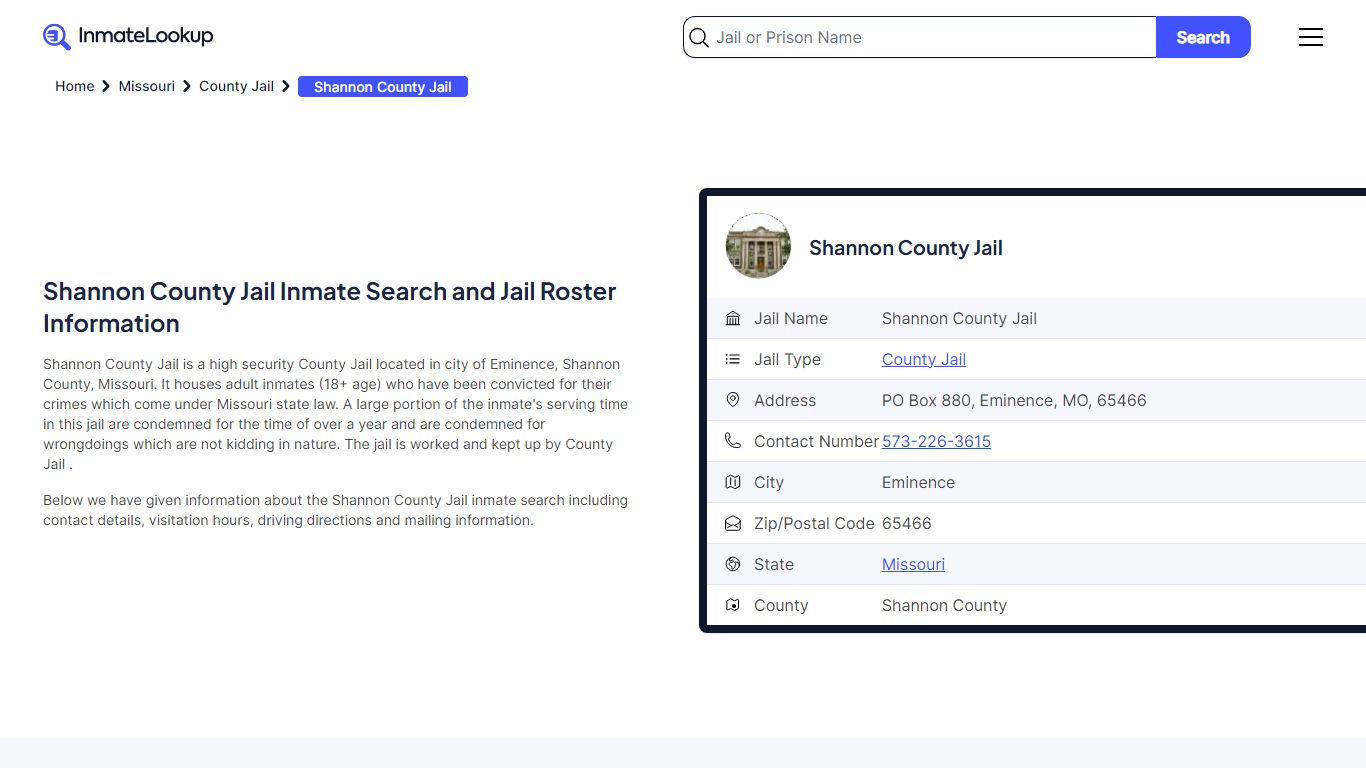Open the hamburger menu

coord(1310,37)
